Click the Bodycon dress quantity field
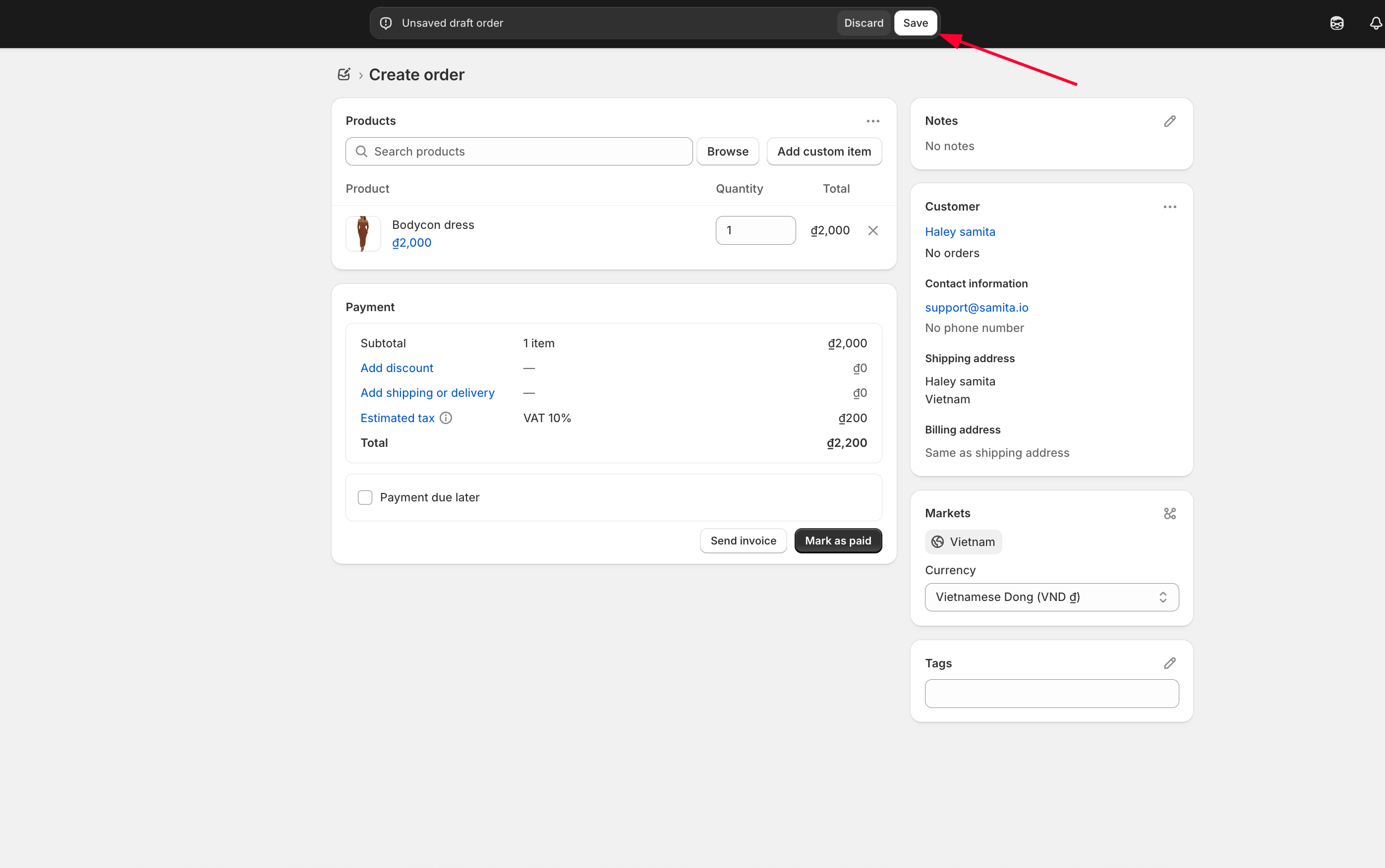This screenshot has height=868, width=1385. (x=755, y=230)
